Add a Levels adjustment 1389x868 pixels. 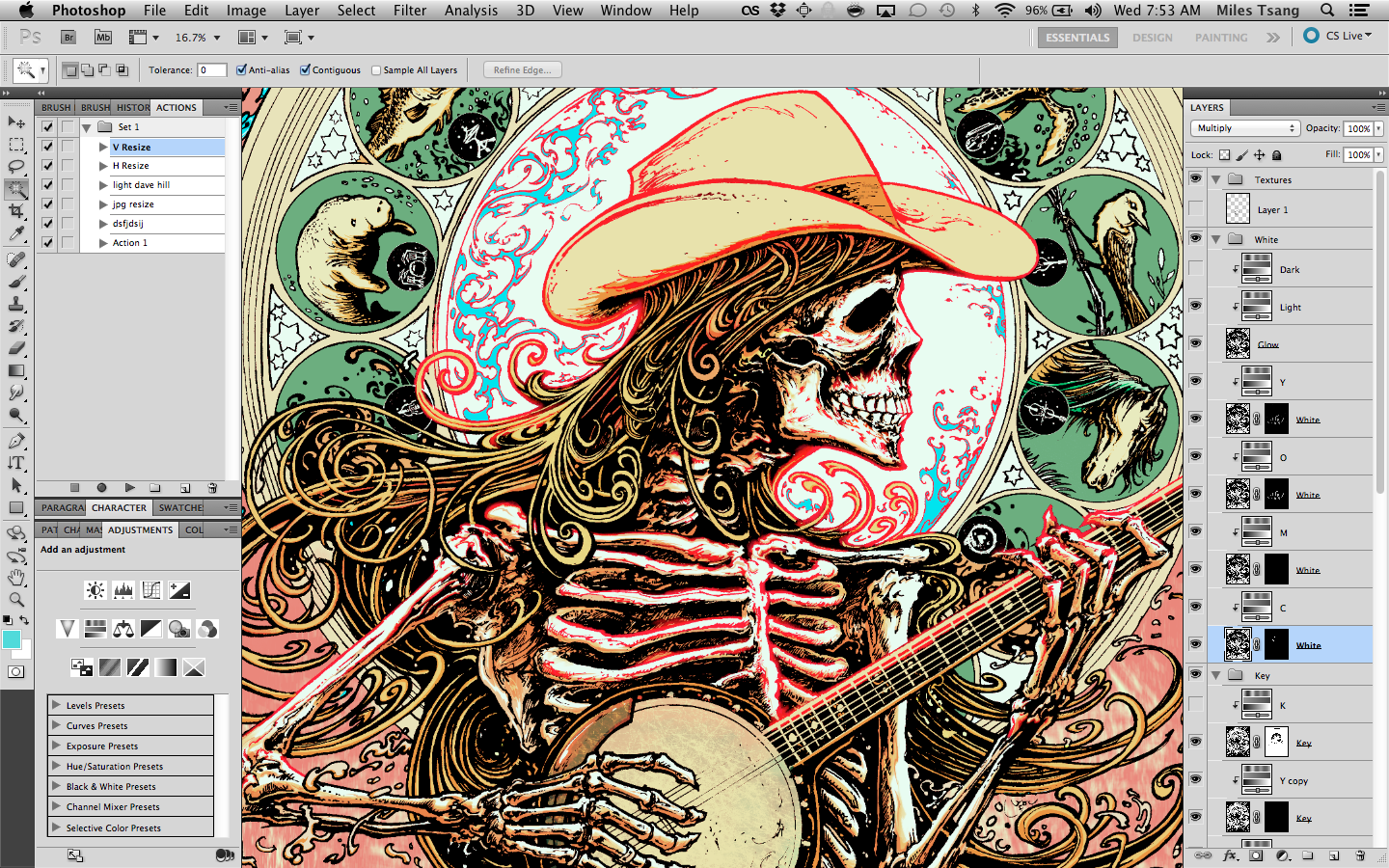point(123,590)
